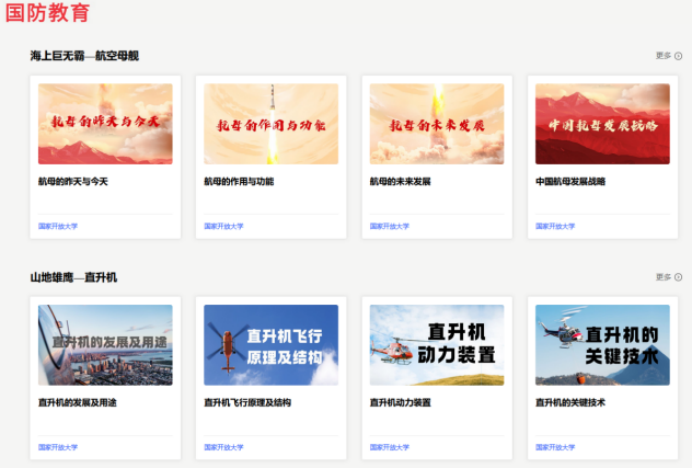Click the 直升机飞行原理及结构 thumbnail

270,345
